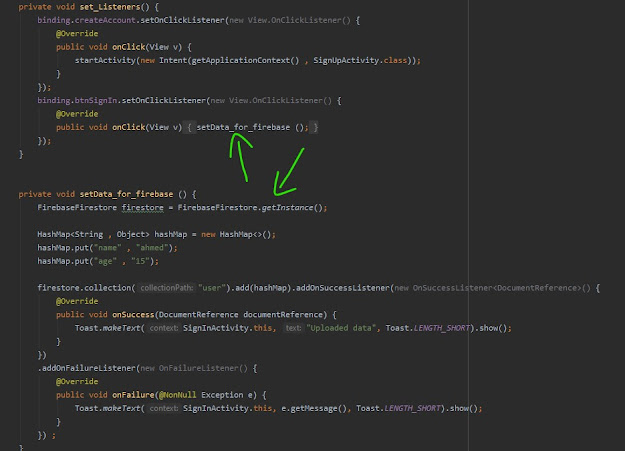Click the collectionPath: parameter hint

(167, 288)
